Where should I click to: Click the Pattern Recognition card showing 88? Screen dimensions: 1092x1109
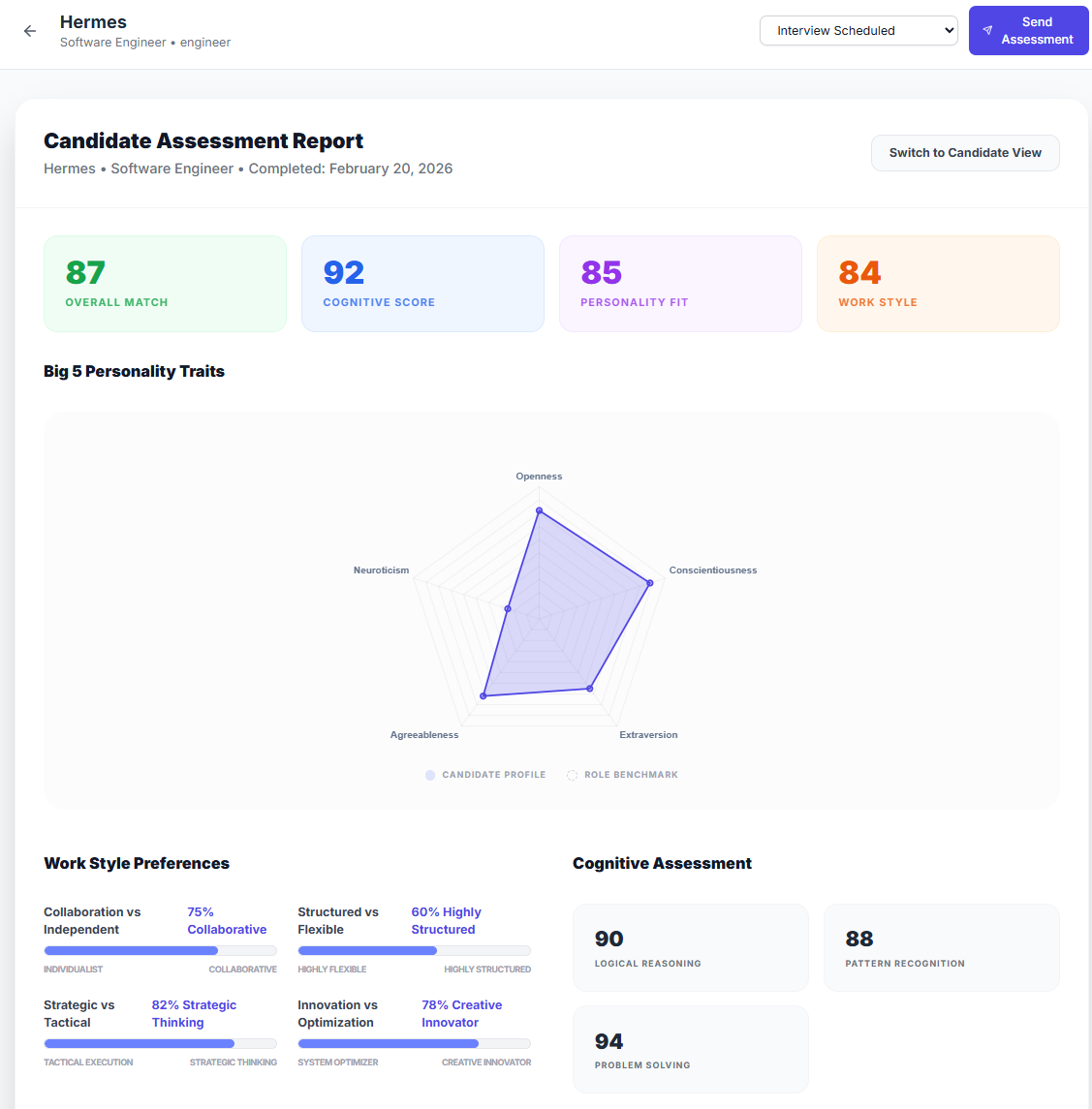pos(941,947)
